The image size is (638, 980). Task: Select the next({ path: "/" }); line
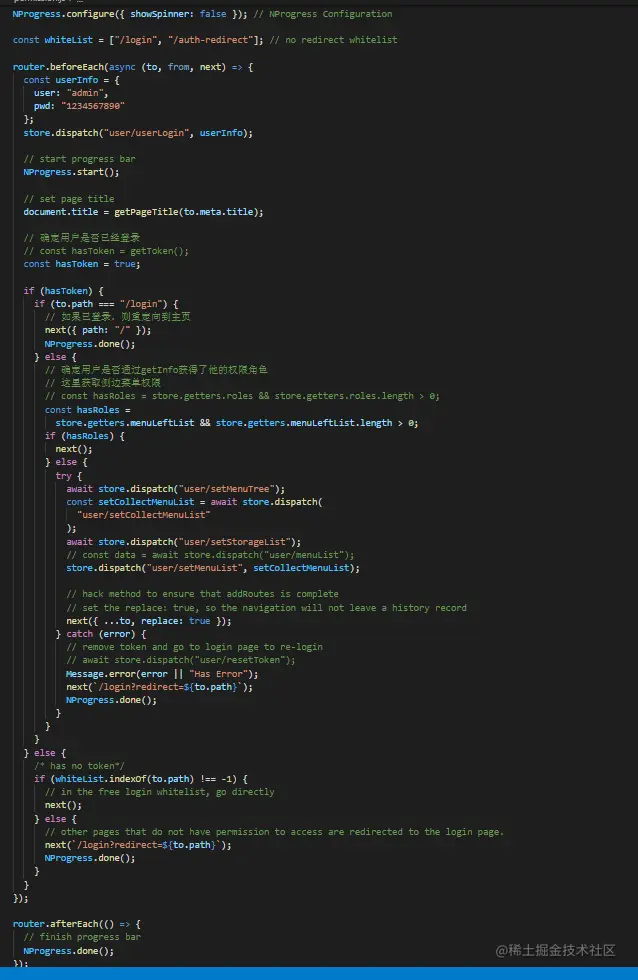98,331
